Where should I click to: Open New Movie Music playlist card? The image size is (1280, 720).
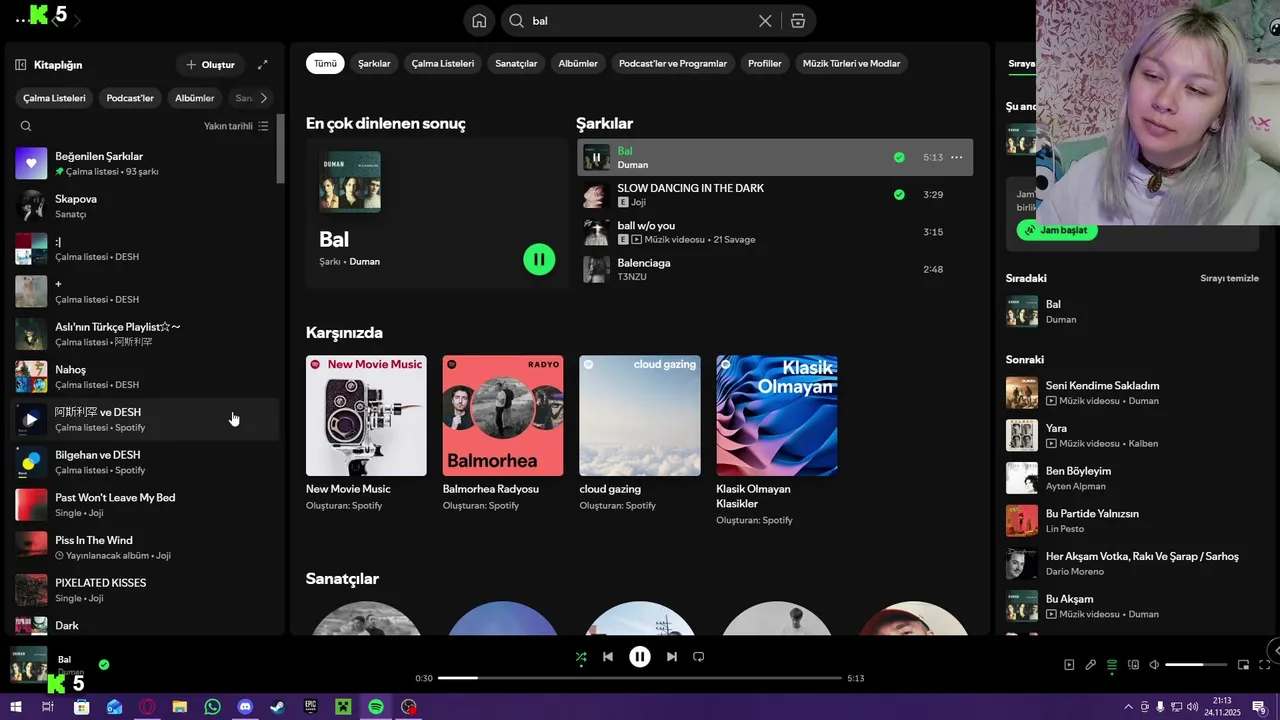366,433
